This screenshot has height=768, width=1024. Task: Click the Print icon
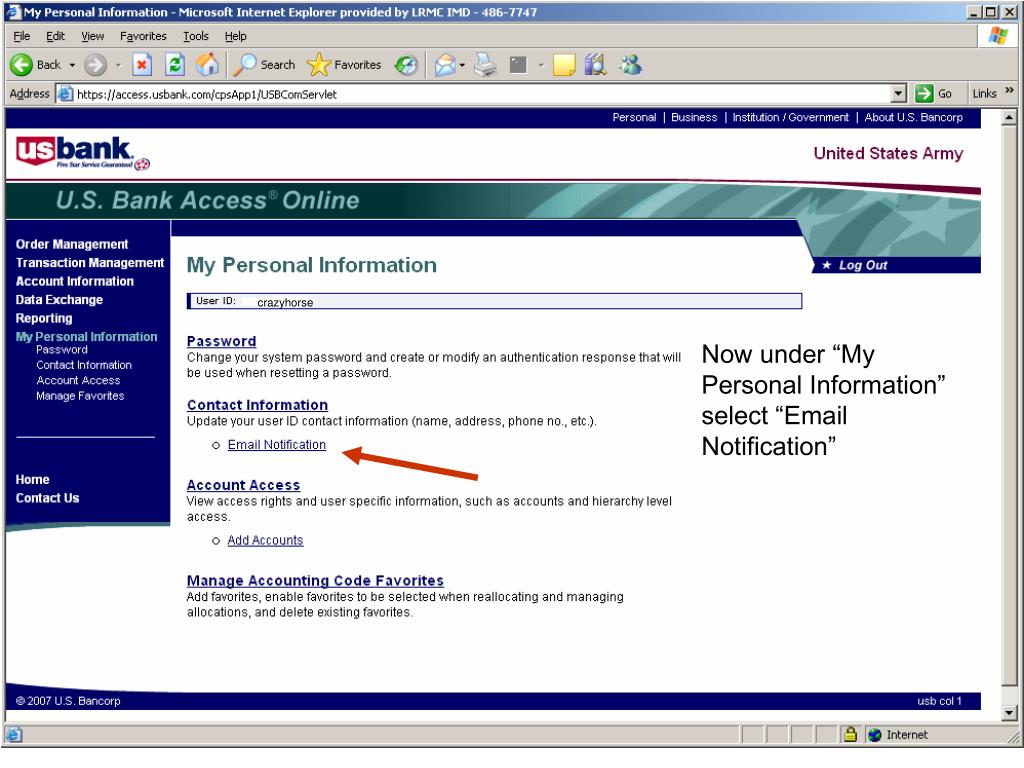pos(485,65)
